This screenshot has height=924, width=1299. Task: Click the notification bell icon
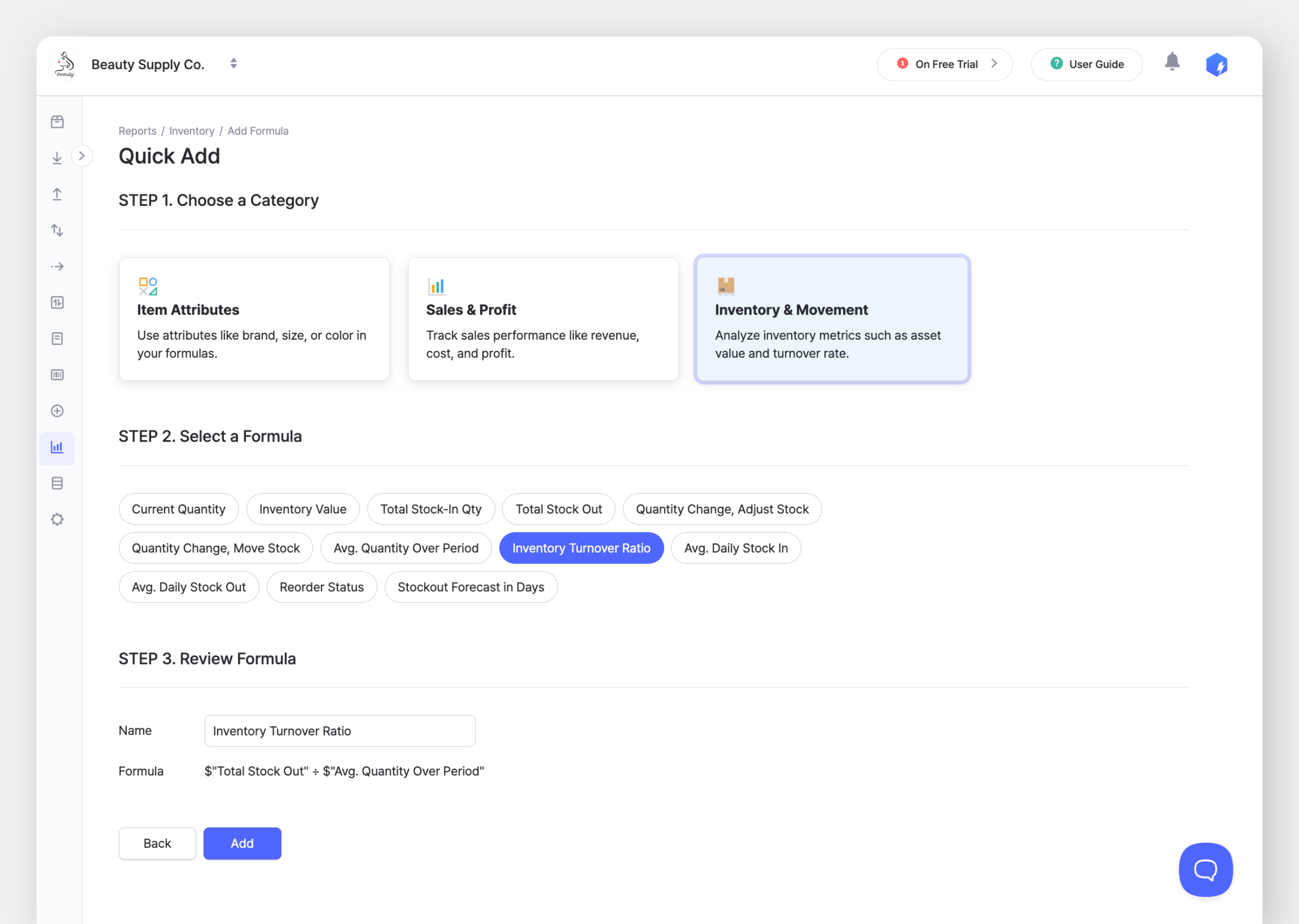click(x=1171, y=62)
